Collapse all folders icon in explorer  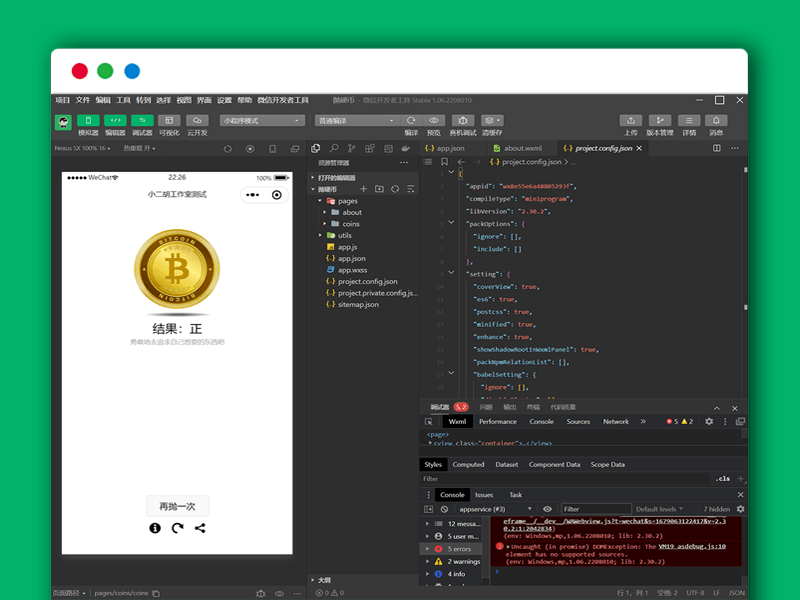coord(411,189)
